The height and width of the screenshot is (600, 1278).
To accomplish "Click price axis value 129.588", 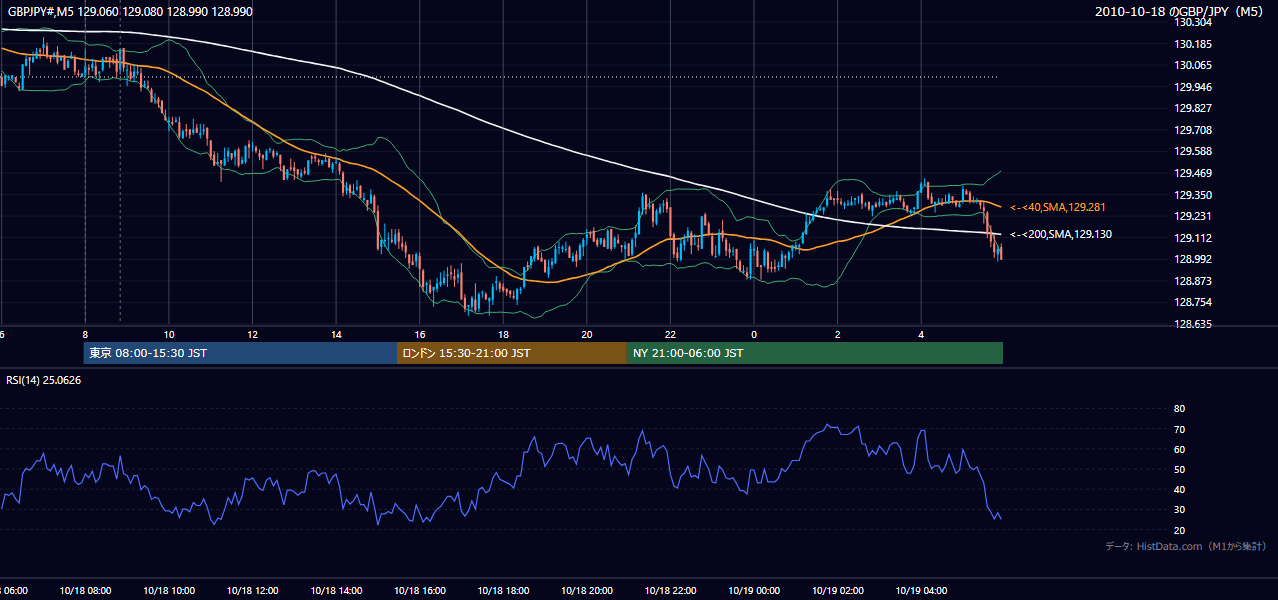I will tap(1193, 152).
